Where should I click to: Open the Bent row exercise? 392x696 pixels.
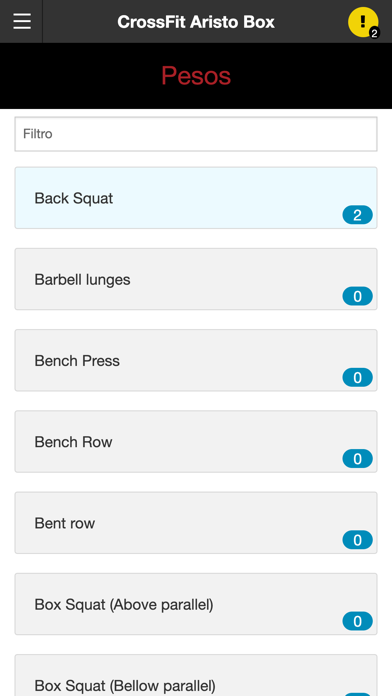pyautogui.click(x=196, y=523)
